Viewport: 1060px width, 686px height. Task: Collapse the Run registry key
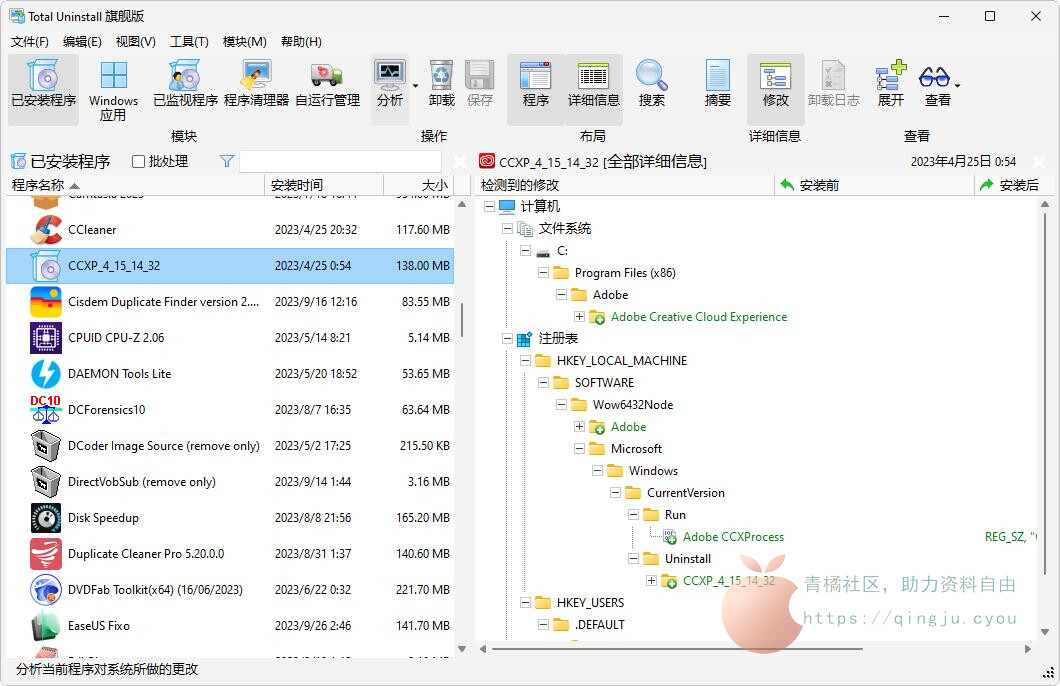click(633, 515)
